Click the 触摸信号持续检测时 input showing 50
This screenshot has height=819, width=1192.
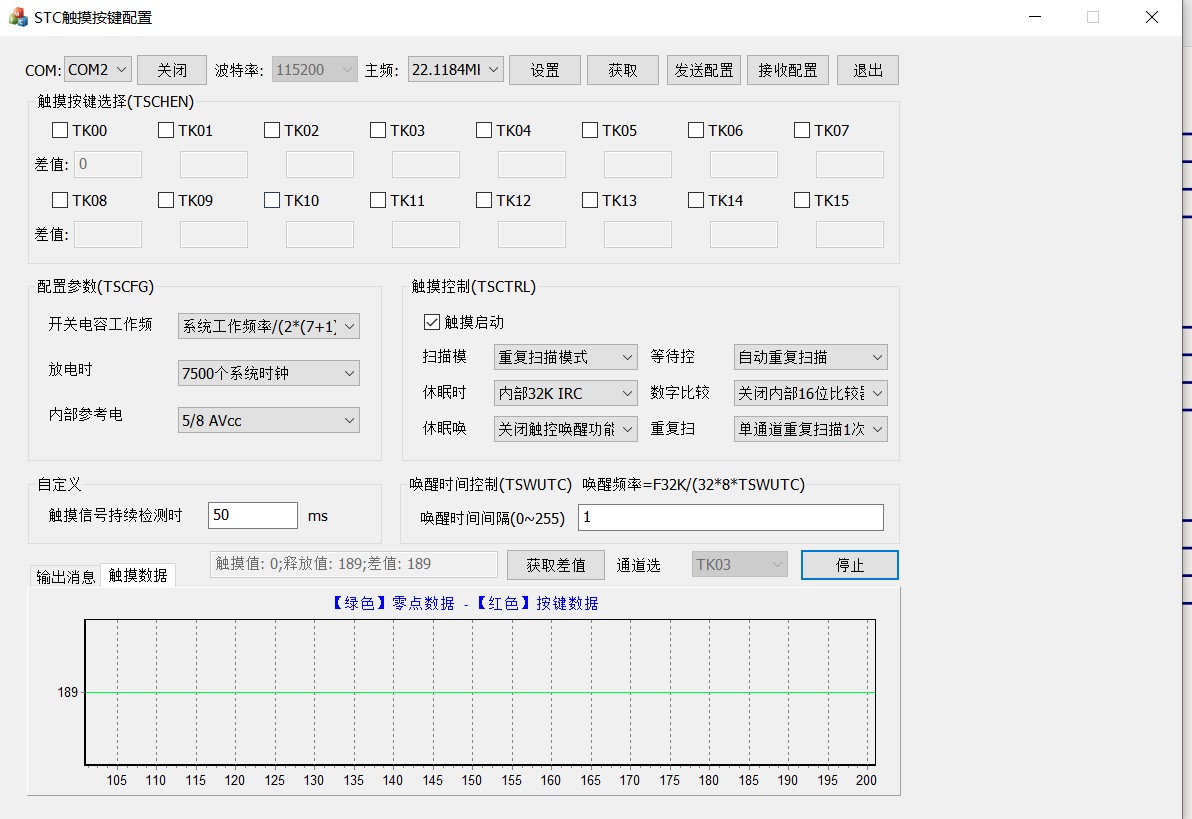tap(252, 514)
